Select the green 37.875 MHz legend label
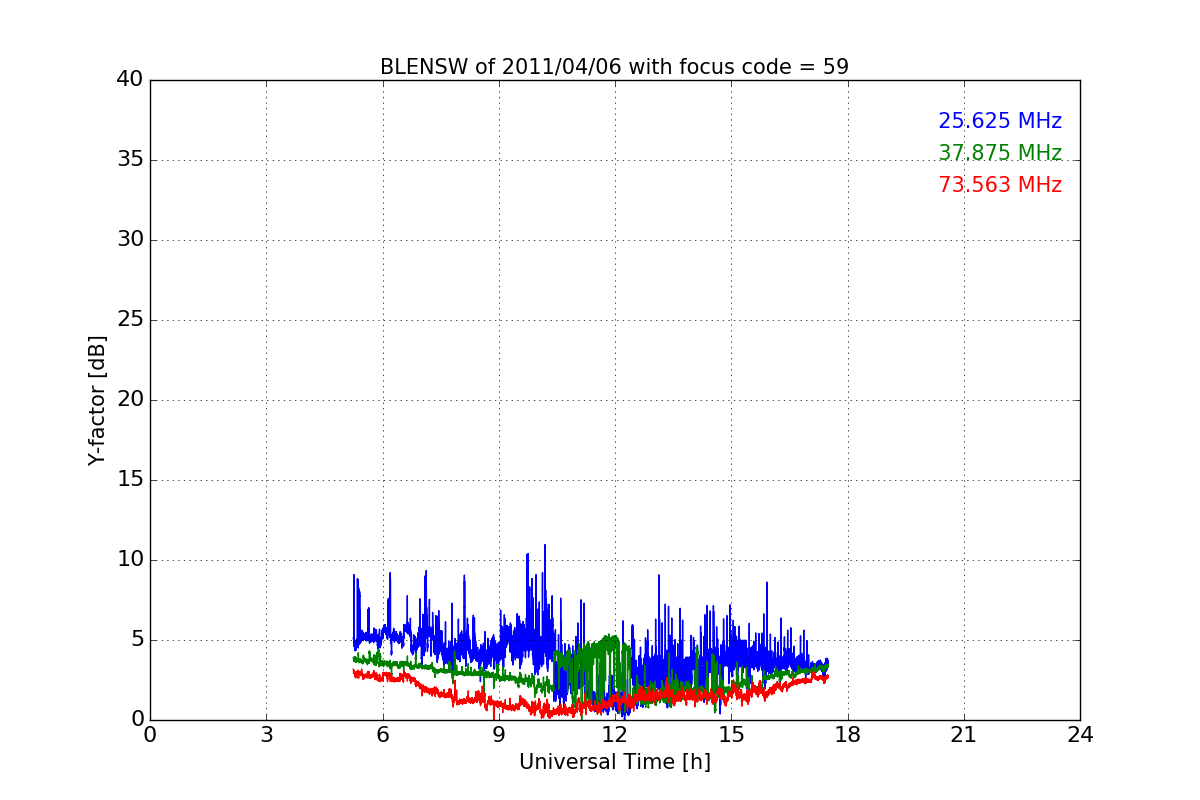Viewport: 1200px width, 800px height. [1000, 153]
